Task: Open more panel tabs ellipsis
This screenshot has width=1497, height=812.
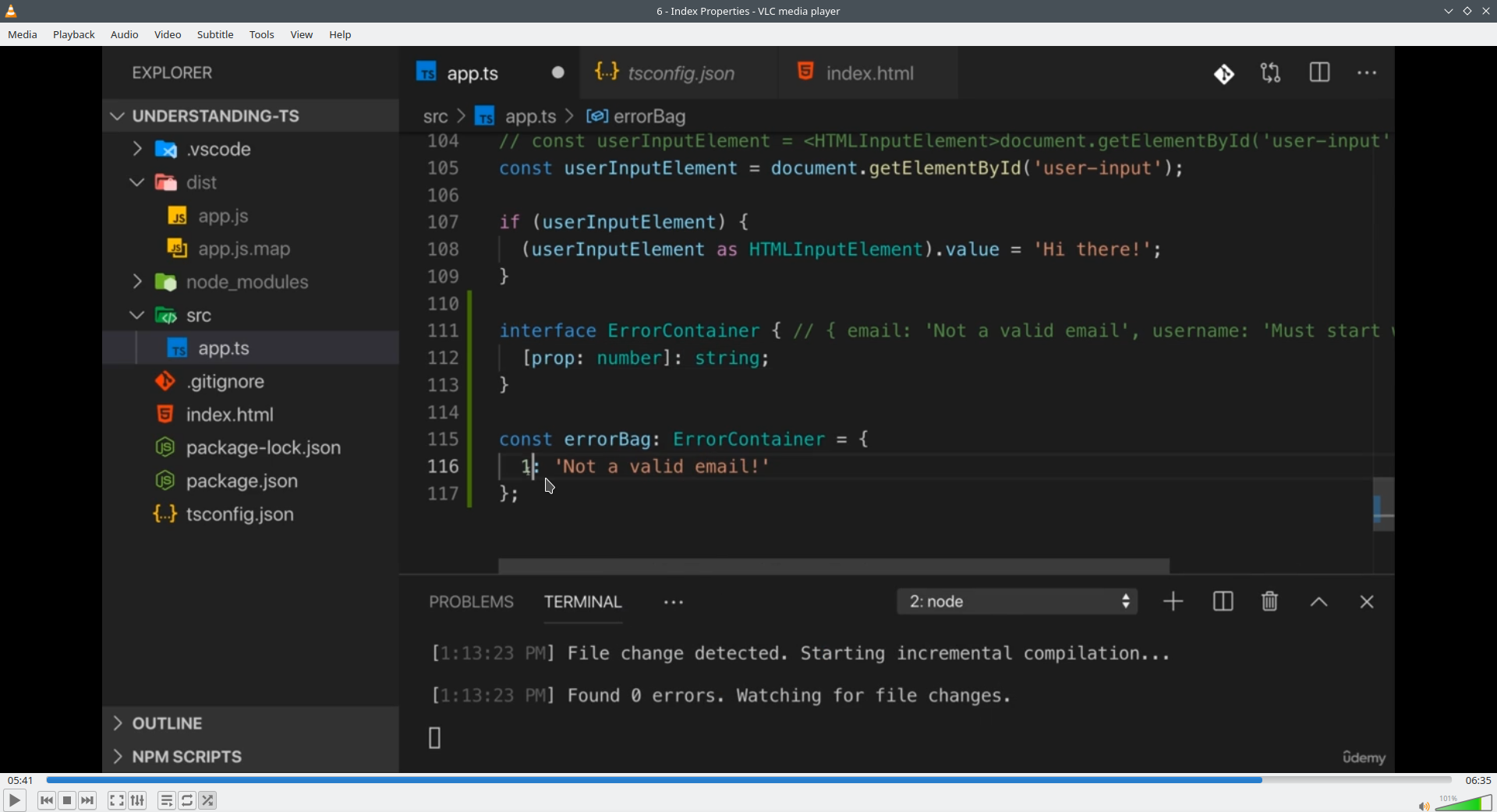Action: click(674, 603)
